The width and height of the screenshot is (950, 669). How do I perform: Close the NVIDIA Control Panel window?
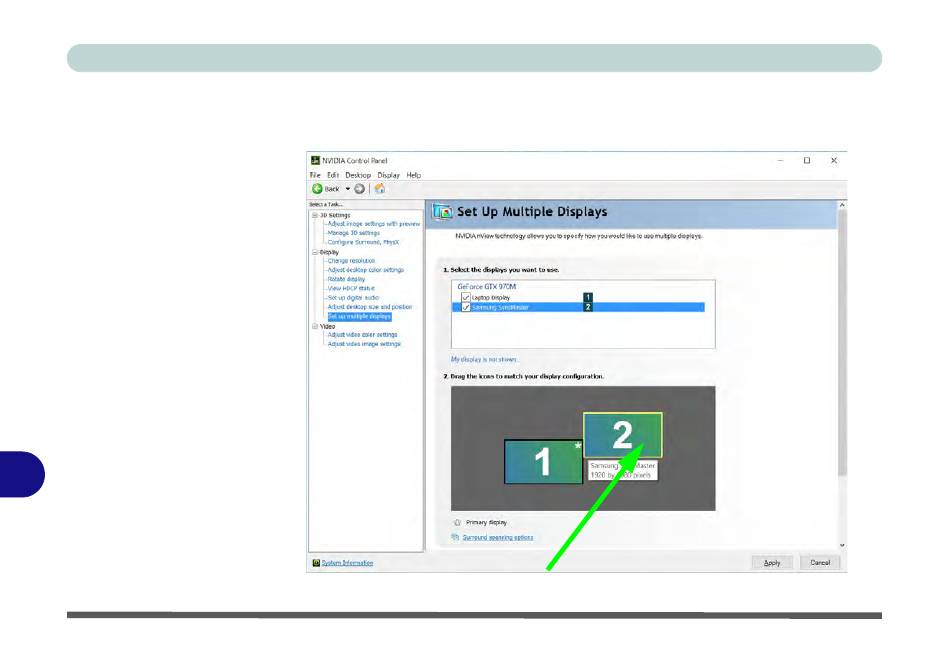[834, 161]
